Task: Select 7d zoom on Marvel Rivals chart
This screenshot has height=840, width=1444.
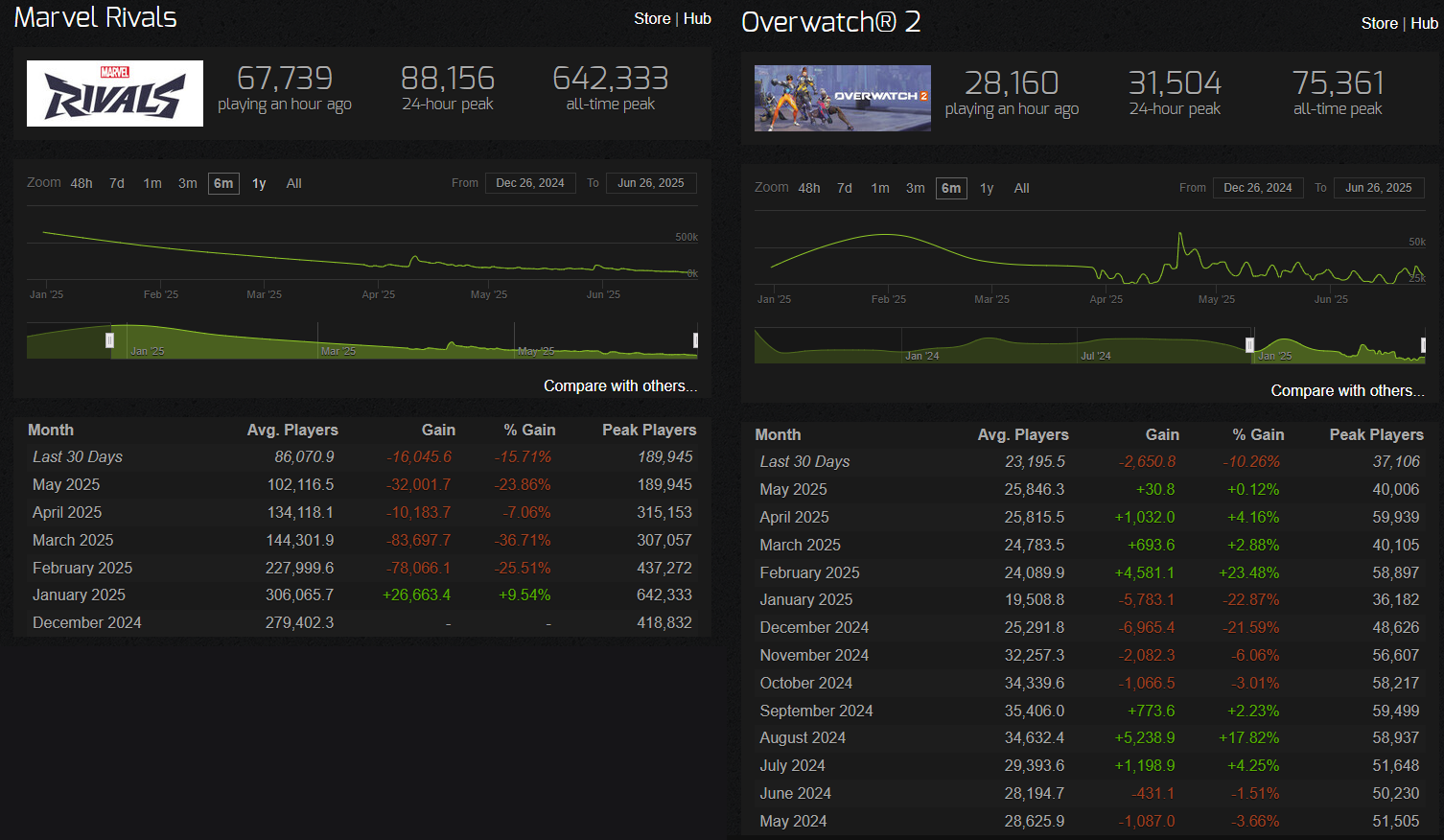Action: tap(117, 183)
